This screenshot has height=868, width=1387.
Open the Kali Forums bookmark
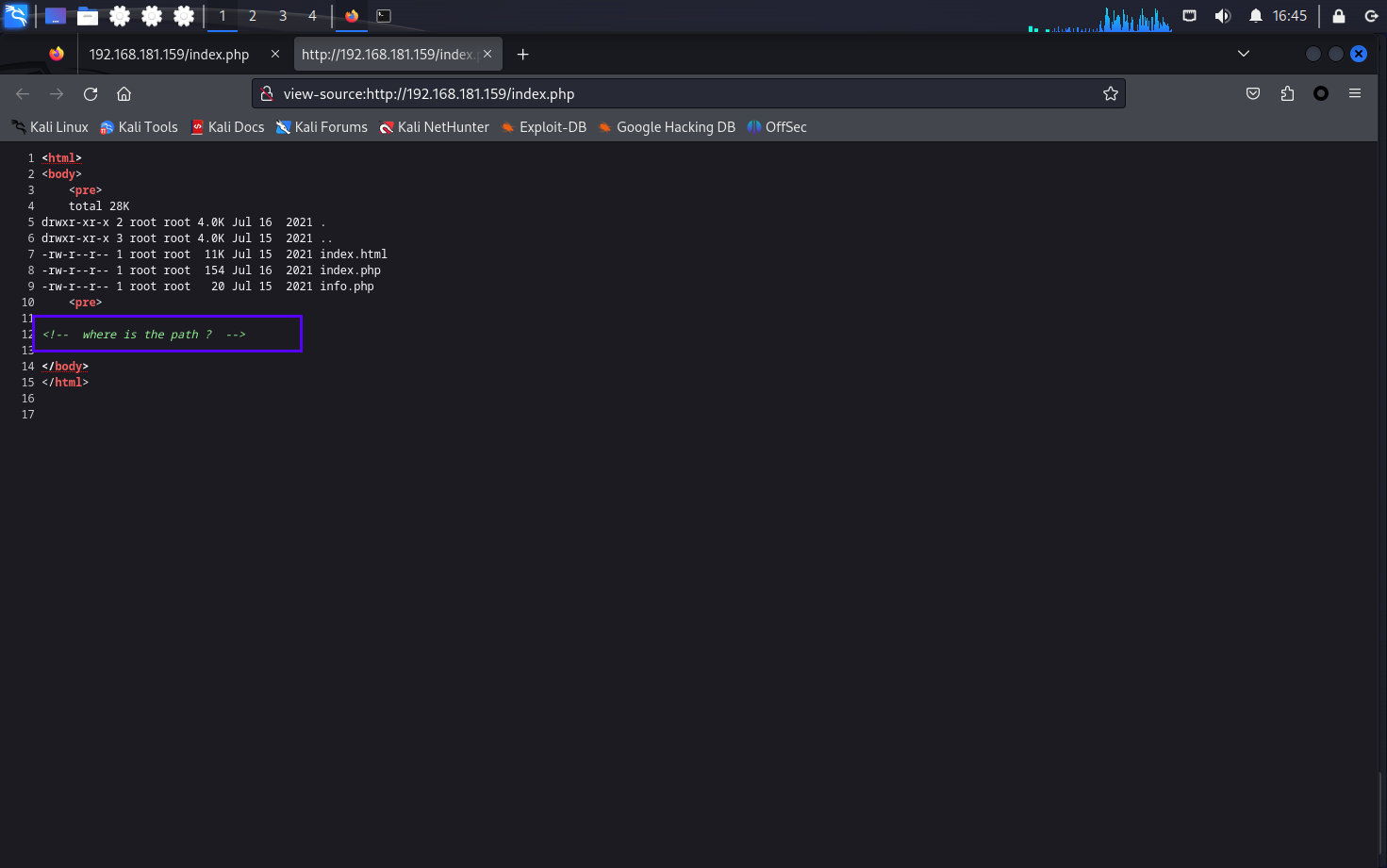pyautogui.click(x=322, y=127)
